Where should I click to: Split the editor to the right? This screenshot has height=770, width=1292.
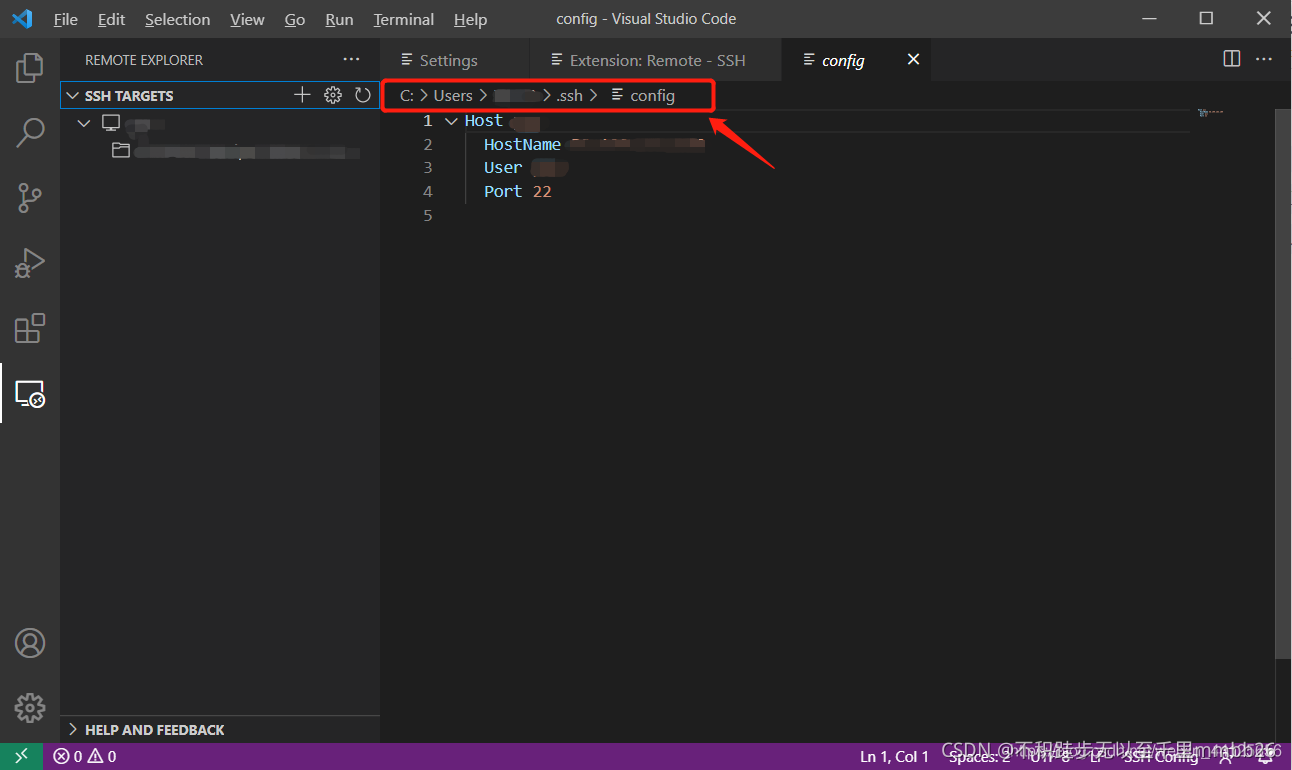(1232, 59)
